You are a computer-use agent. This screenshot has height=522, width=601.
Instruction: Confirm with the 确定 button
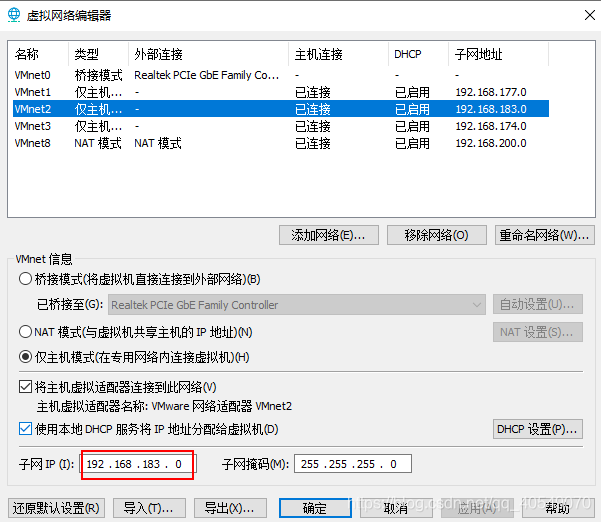tap(315, 508)
